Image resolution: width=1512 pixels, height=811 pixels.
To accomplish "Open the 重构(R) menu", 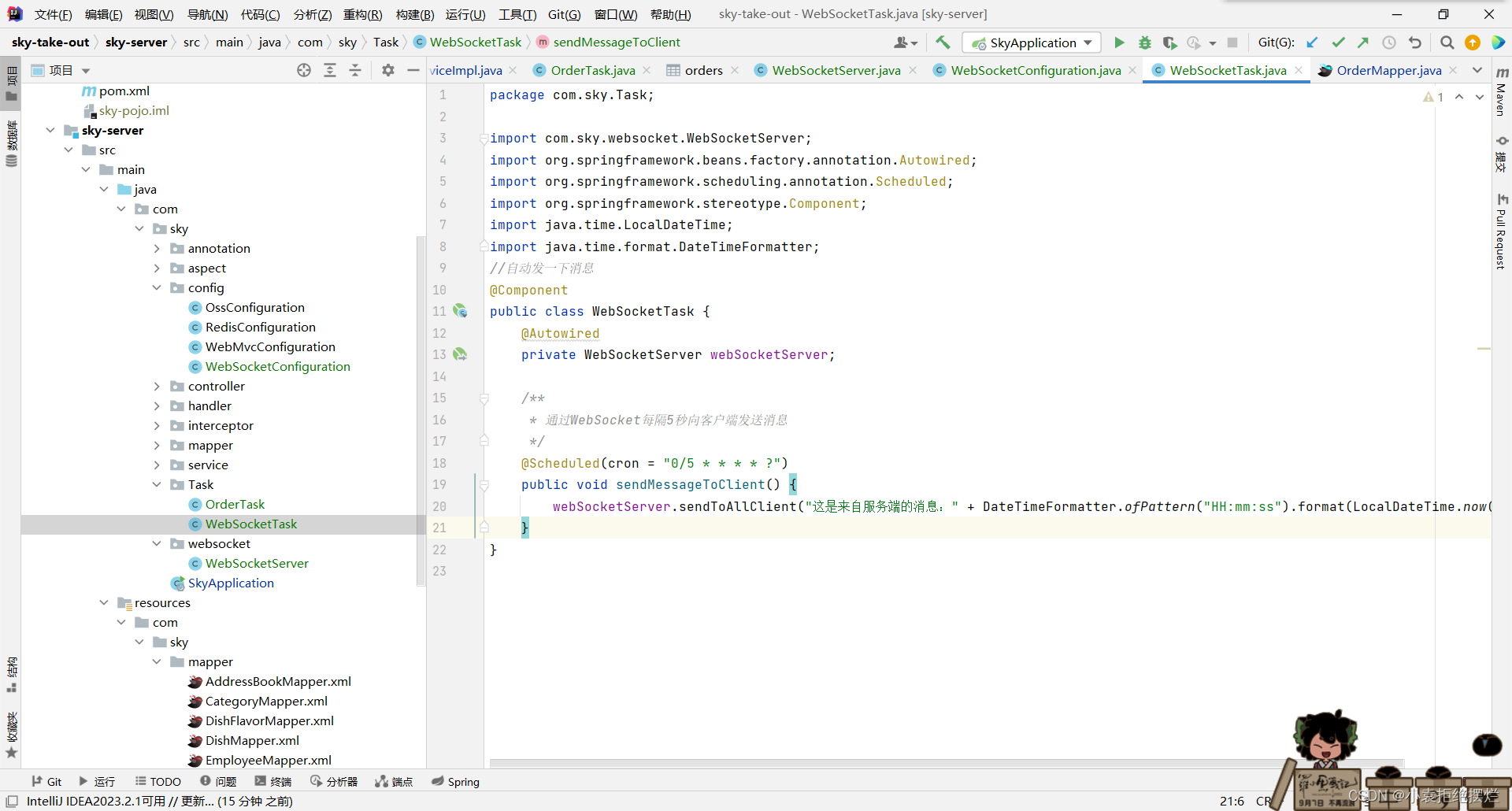I will pos(362,14).
